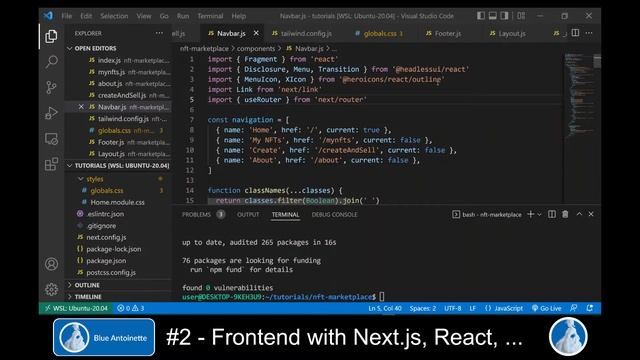Switch to the Debug Console tab
This screenshot has height=360, width=640.
point(334,214)
